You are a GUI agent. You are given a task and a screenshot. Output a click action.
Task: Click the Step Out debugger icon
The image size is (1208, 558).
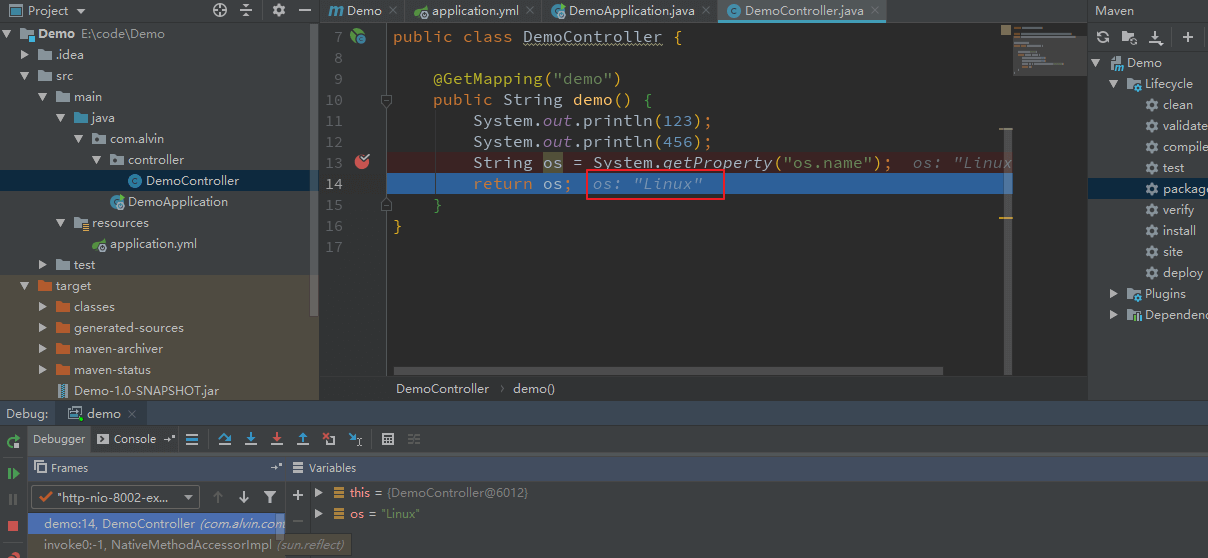(x=303, y=439)
